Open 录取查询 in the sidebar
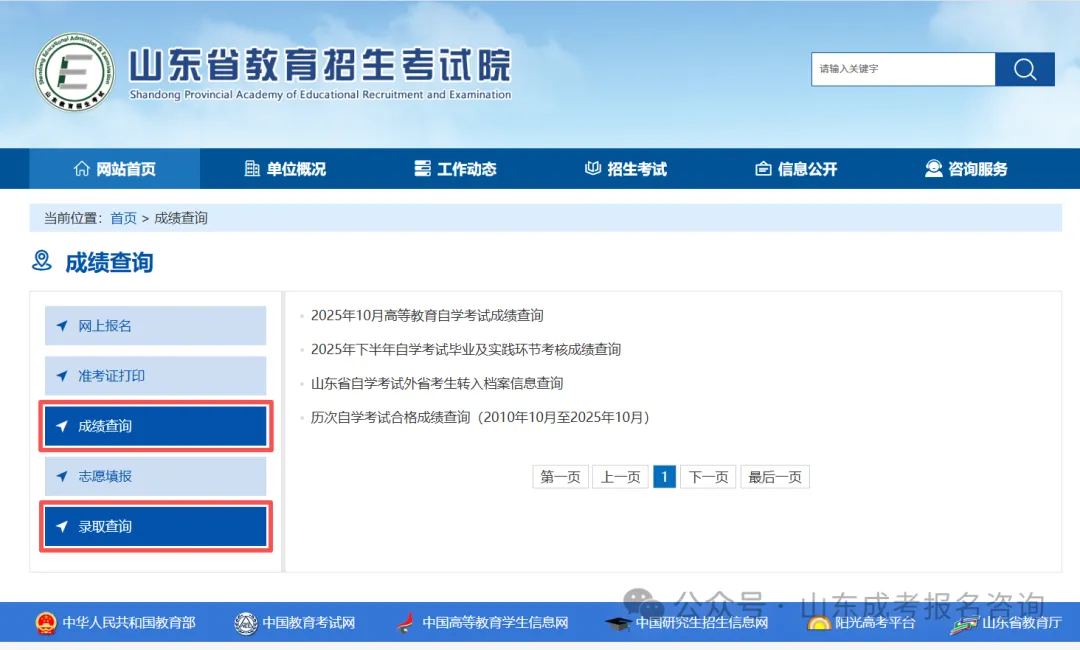Viewport: 1080px width, 650px height. point(155,527)
